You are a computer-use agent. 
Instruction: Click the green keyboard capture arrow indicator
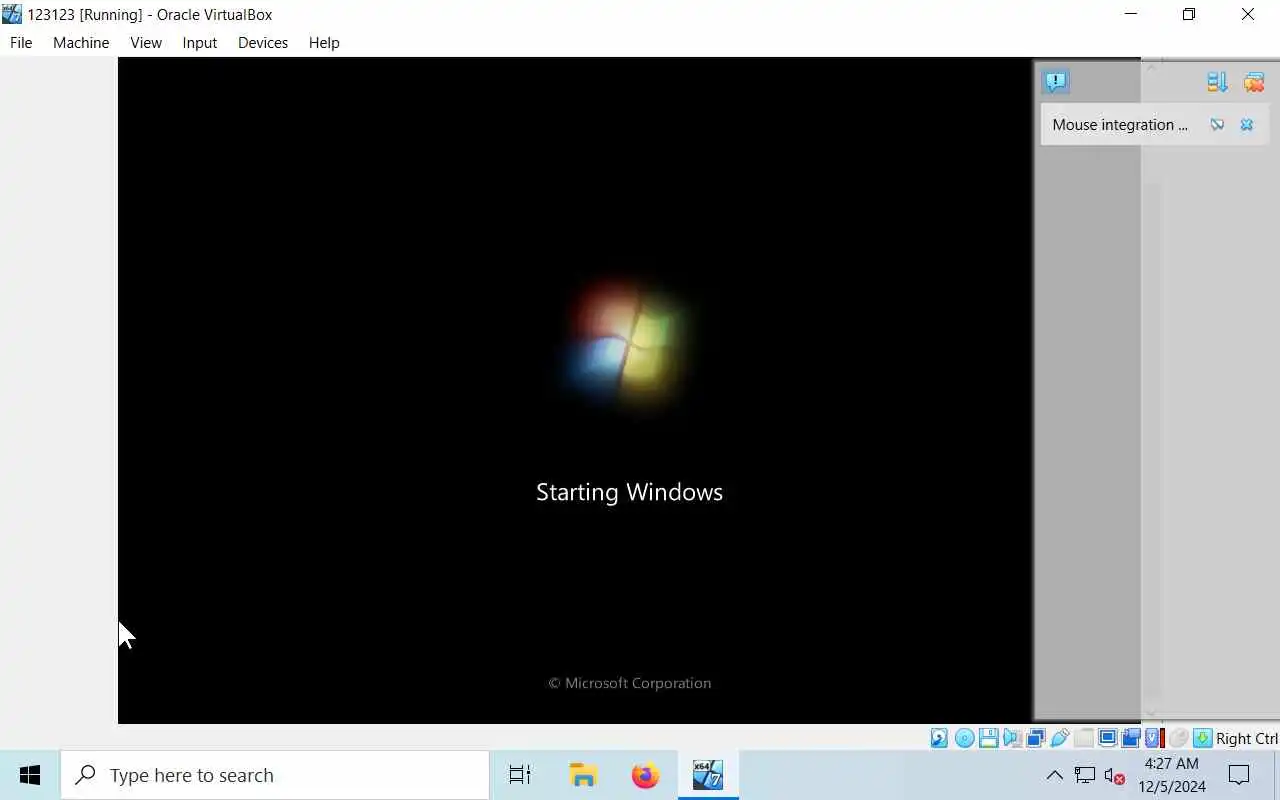tap(1203, 738)
